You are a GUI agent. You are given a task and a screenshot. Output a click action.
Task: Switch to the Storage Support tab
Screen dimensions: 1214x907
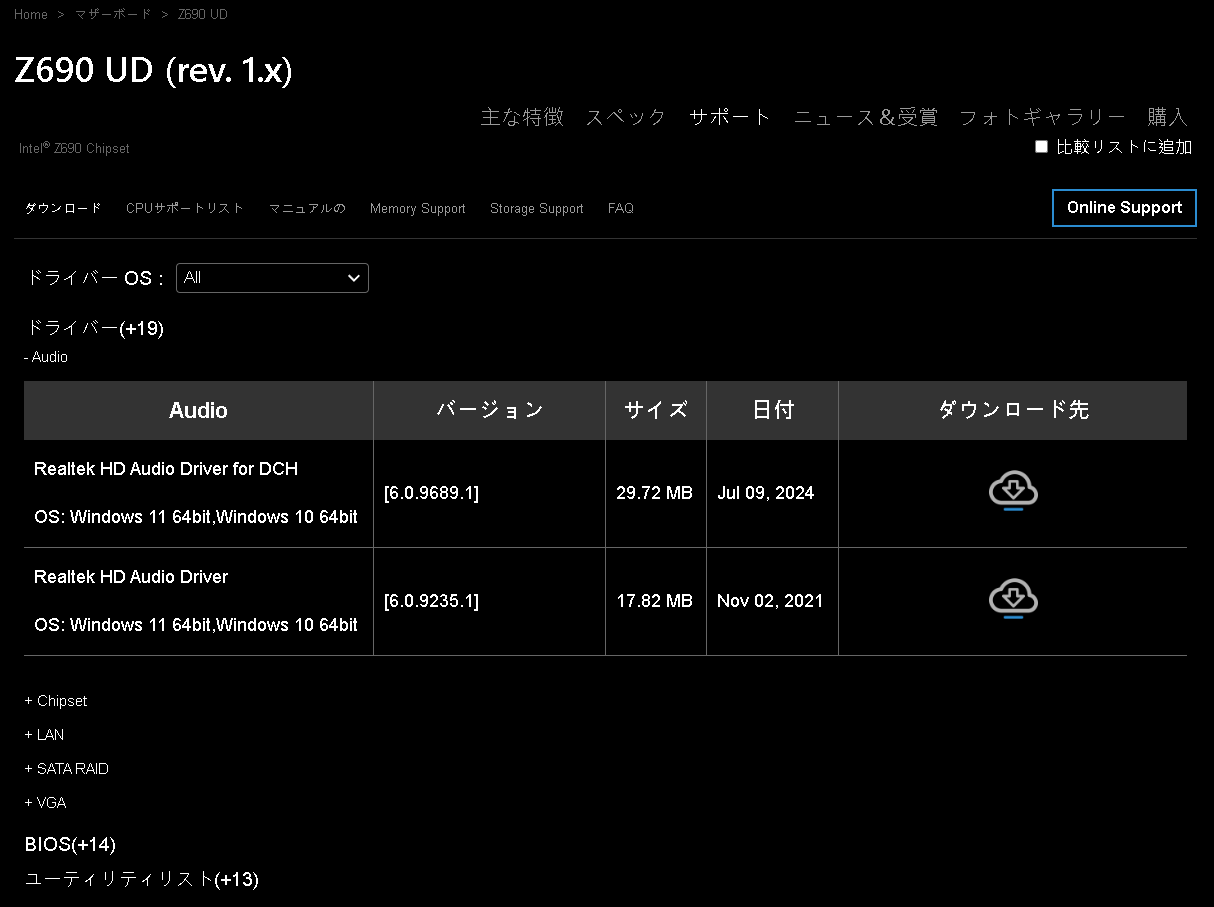pos(536,208)
